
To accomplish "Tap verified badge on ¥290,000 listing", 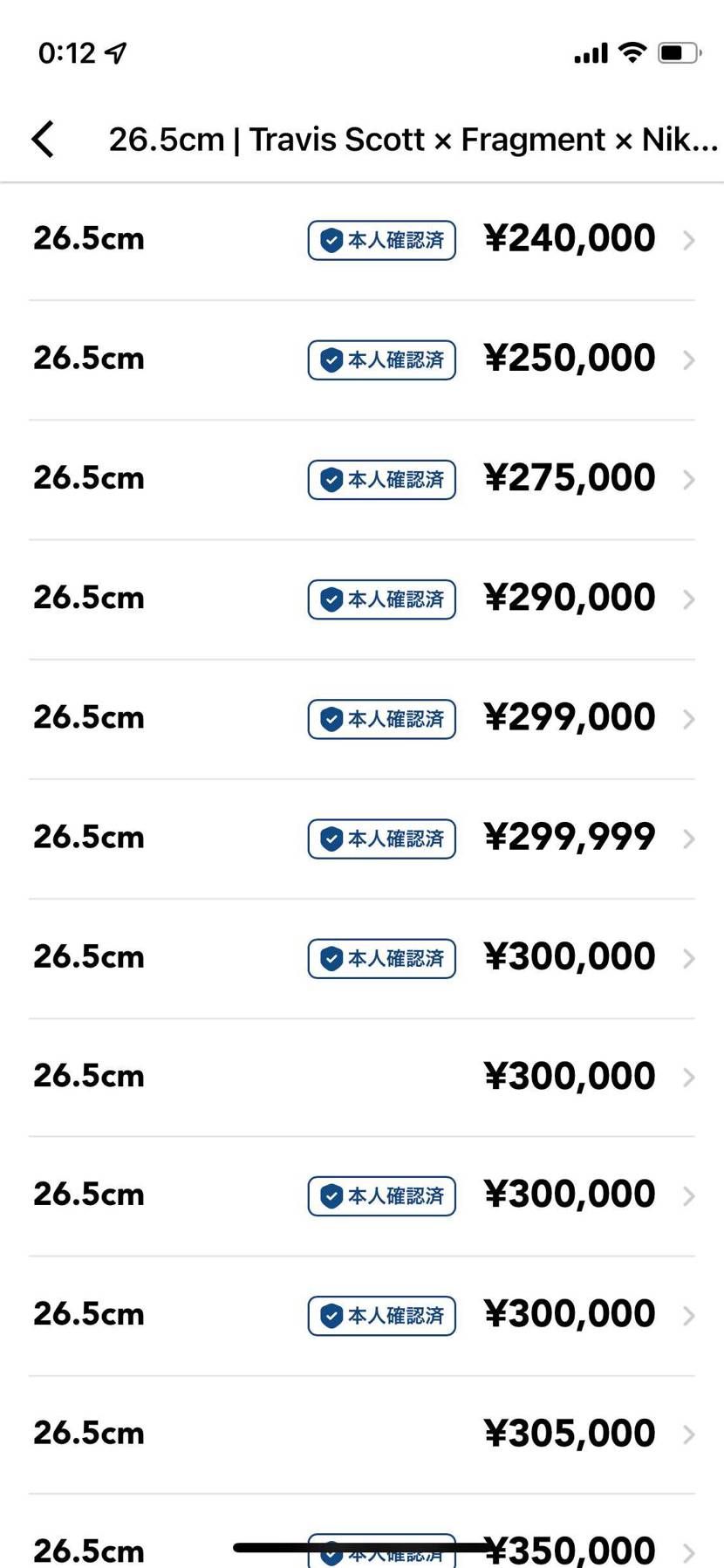I will coord(382,599).
